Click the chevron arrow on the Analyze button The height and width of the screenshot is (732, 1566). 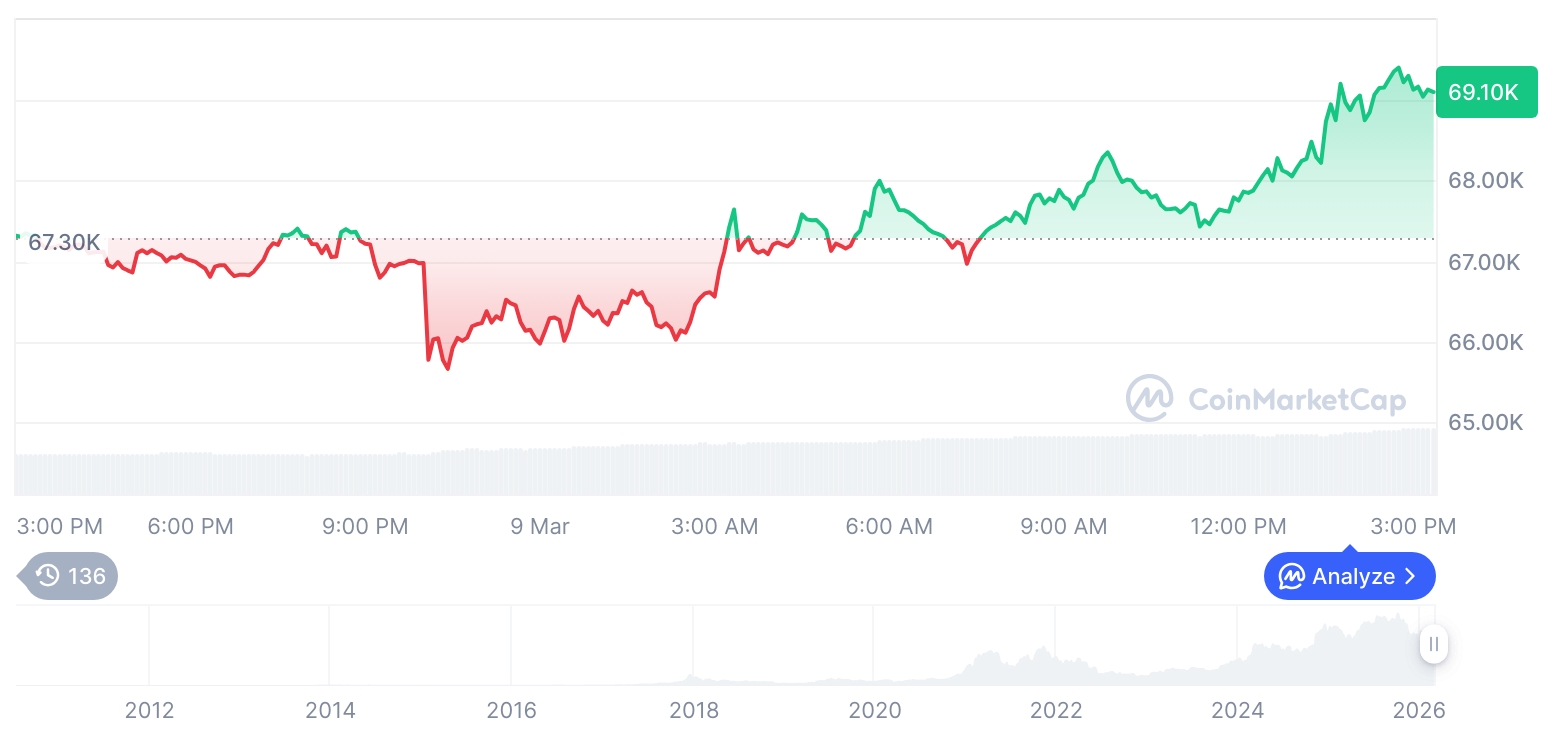pos(1410,577)
